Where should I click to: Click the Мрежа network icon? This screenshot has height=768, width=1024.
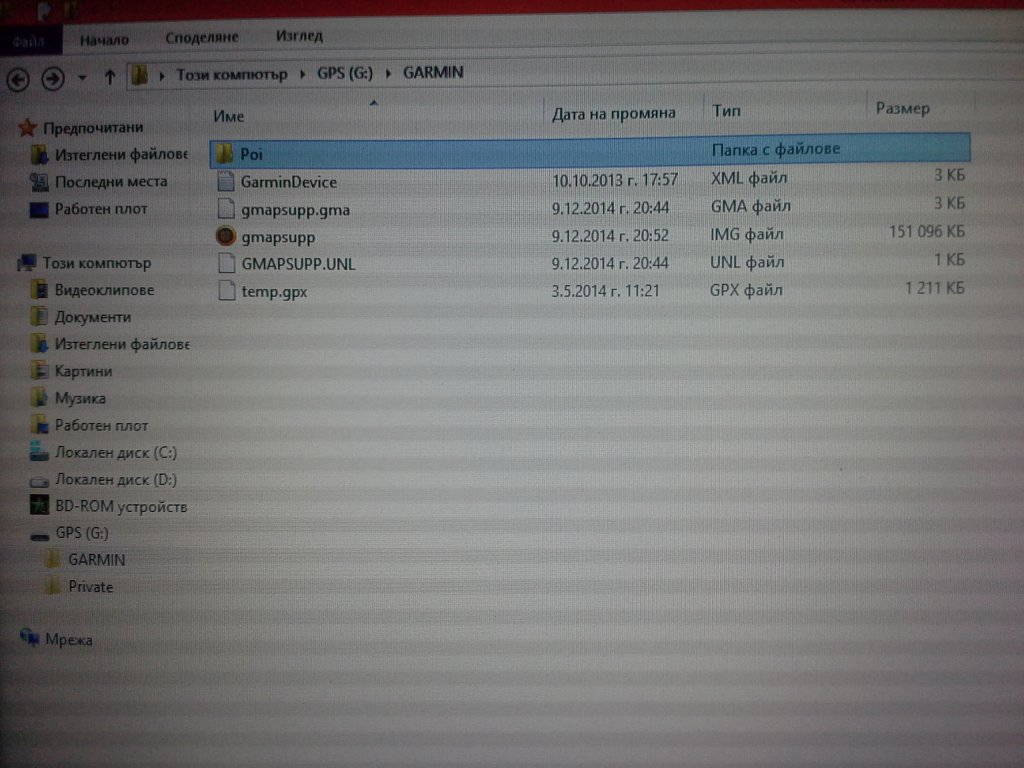click(x=29, y=636)
